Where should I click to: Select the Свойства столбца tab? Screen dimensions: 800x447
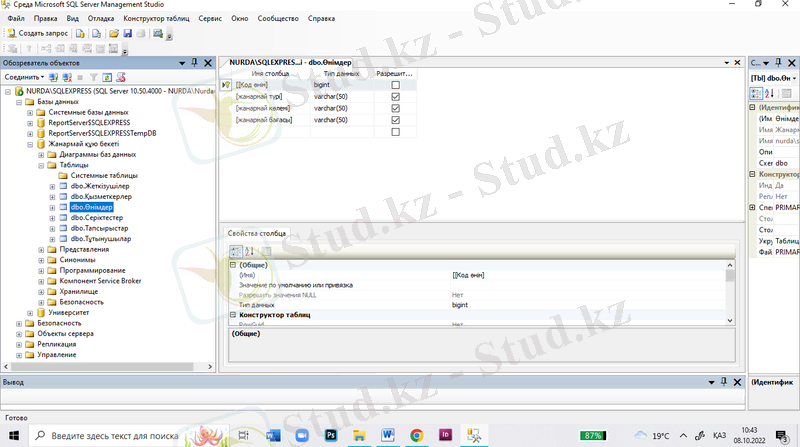pos(257,233)
